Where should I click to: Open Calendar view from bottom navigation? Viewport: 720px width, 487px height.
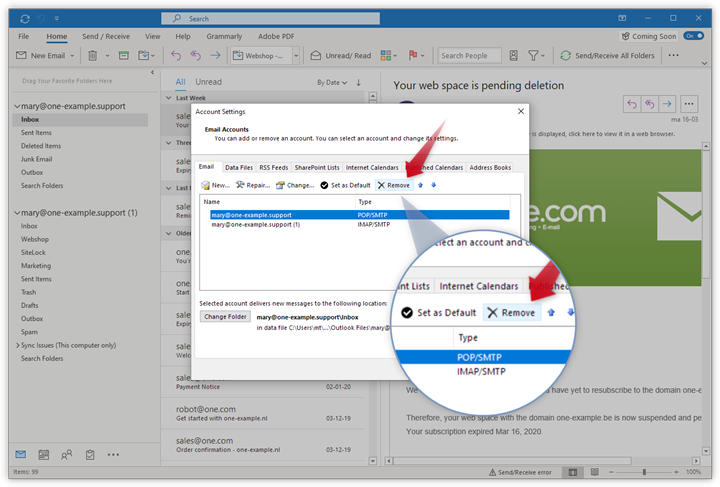43,454
